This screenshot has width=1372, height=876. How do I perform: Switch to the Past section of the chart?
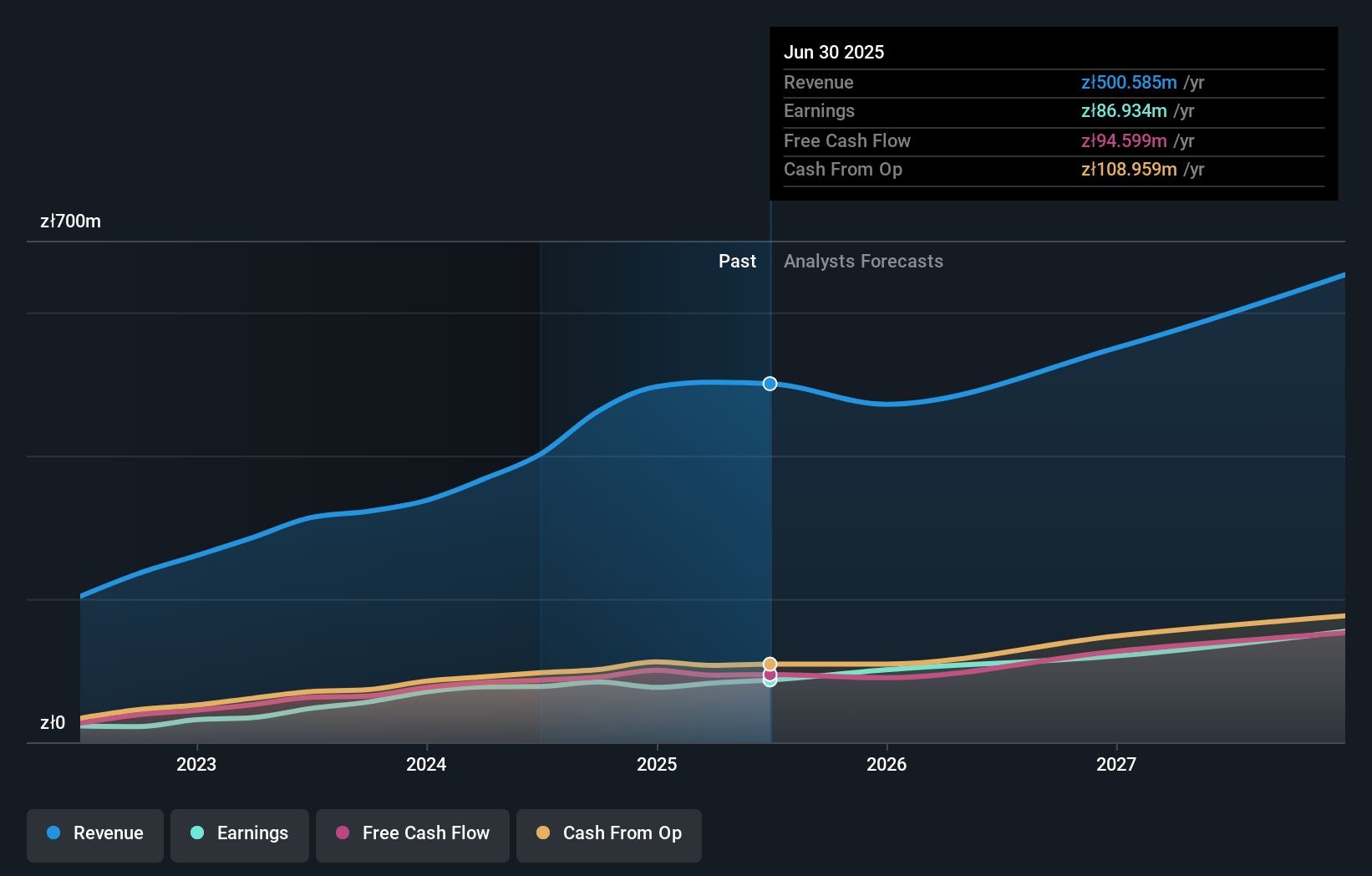(737, 261)
